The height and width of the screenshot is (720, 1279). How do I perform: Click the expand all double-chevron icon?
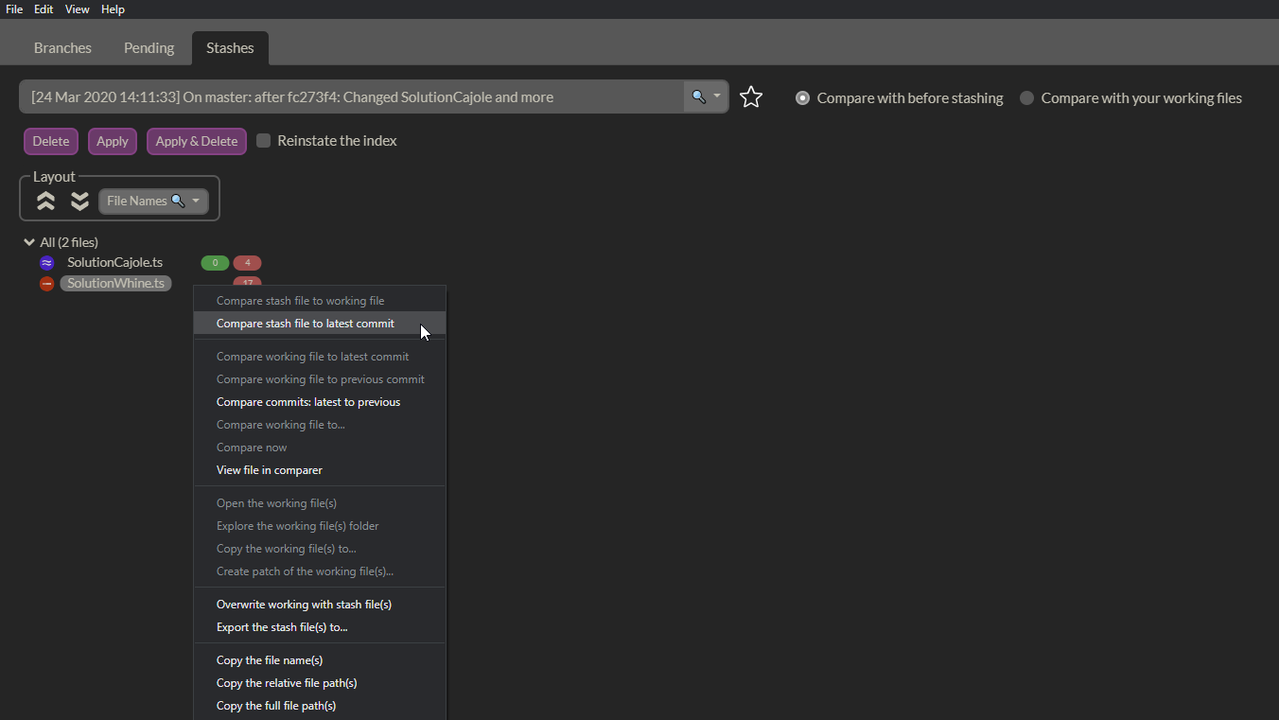click(80, 201)
